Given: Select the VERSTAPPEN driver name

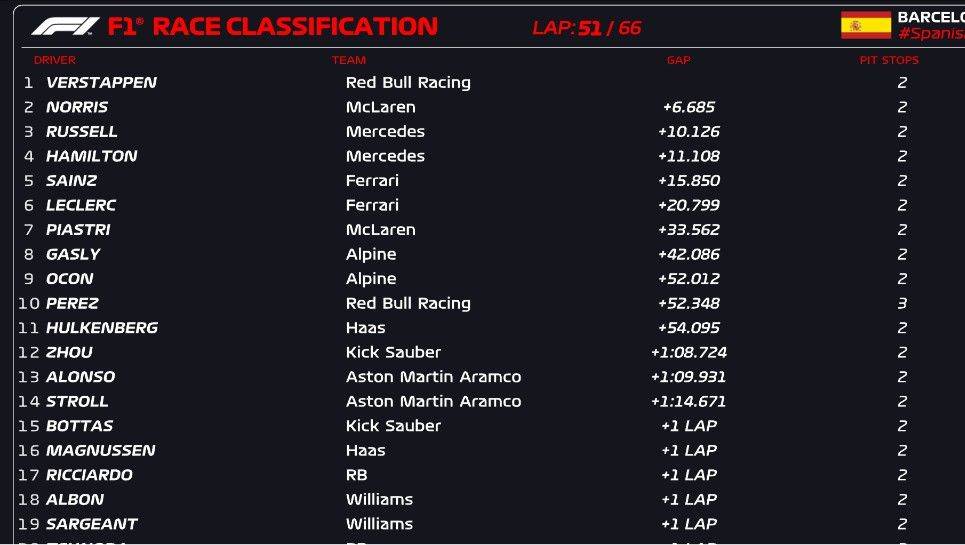Looking at the screenshot, I should tap(101, 83).
